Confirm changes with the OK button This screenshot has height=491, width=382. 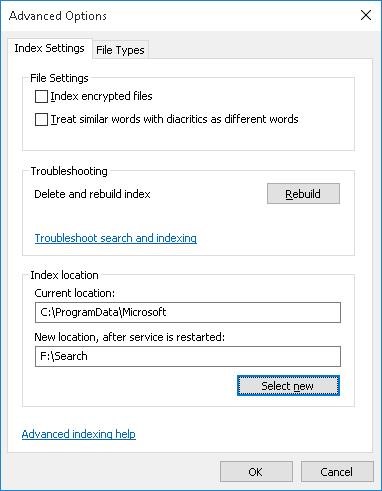[256, 472]
